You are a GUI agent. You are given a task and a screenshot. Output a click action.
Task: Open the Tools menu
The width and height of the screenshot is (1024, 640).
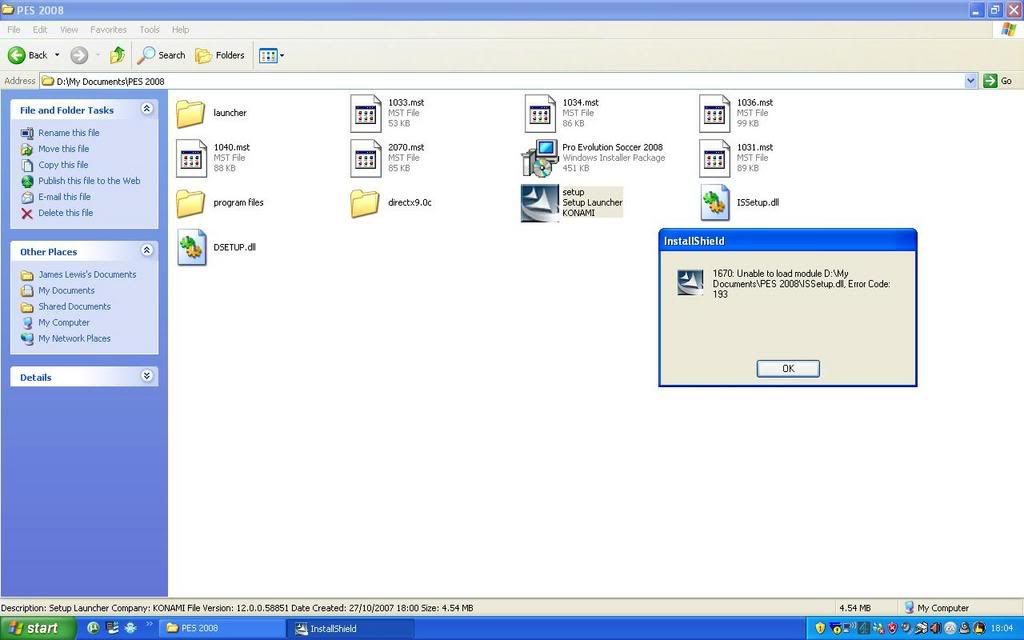[x=149, y=29]
